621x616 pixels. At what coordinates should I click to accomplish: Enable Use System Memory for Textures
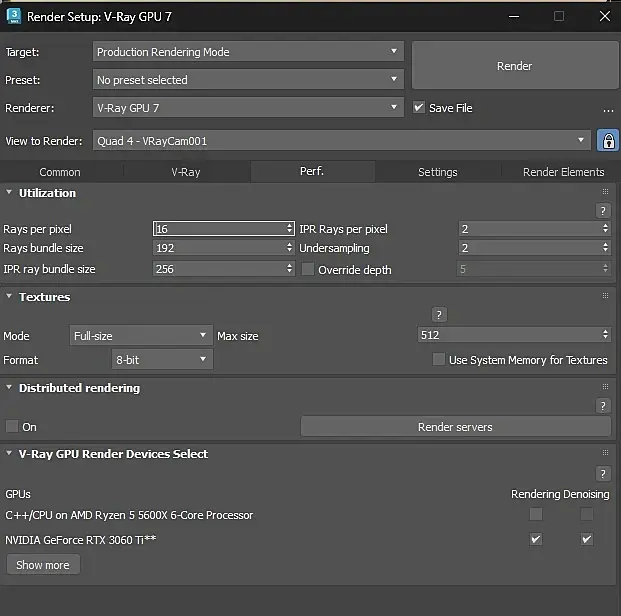[439, 360]
